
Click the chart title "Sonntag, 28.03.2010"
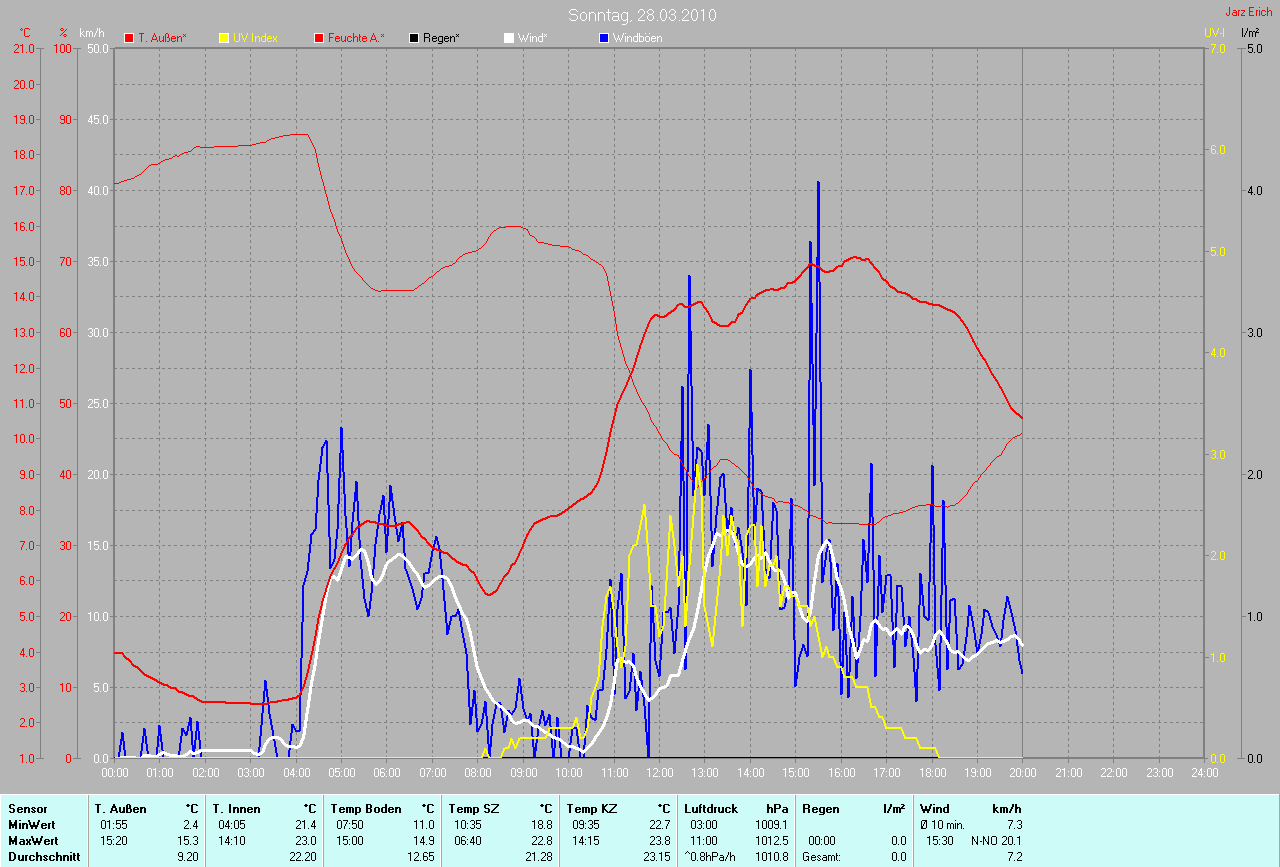pos(642,15)
